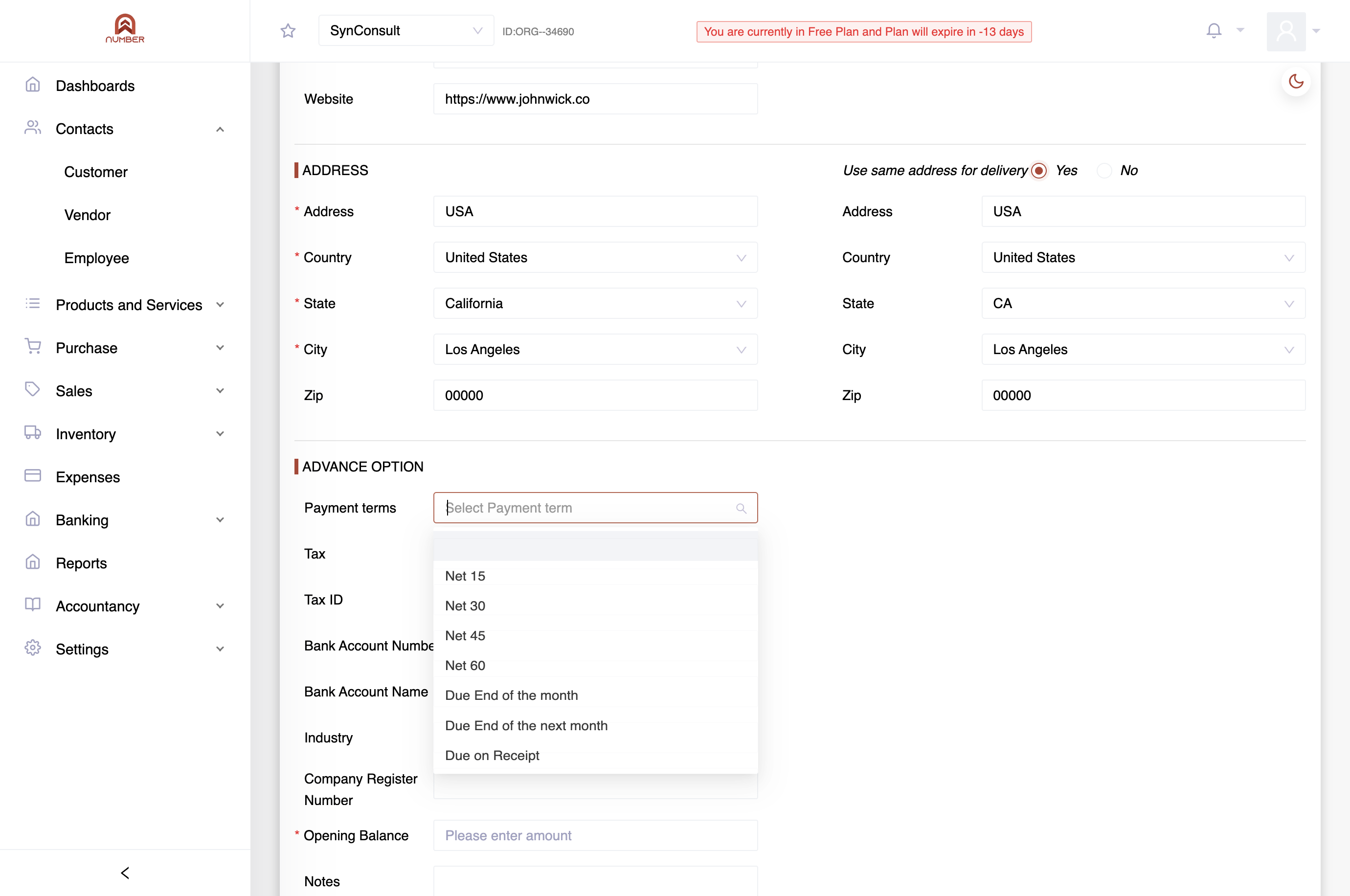The image size is (1350, 896).
Task: Click the Purchase cart icon
Action: (33, 347)
